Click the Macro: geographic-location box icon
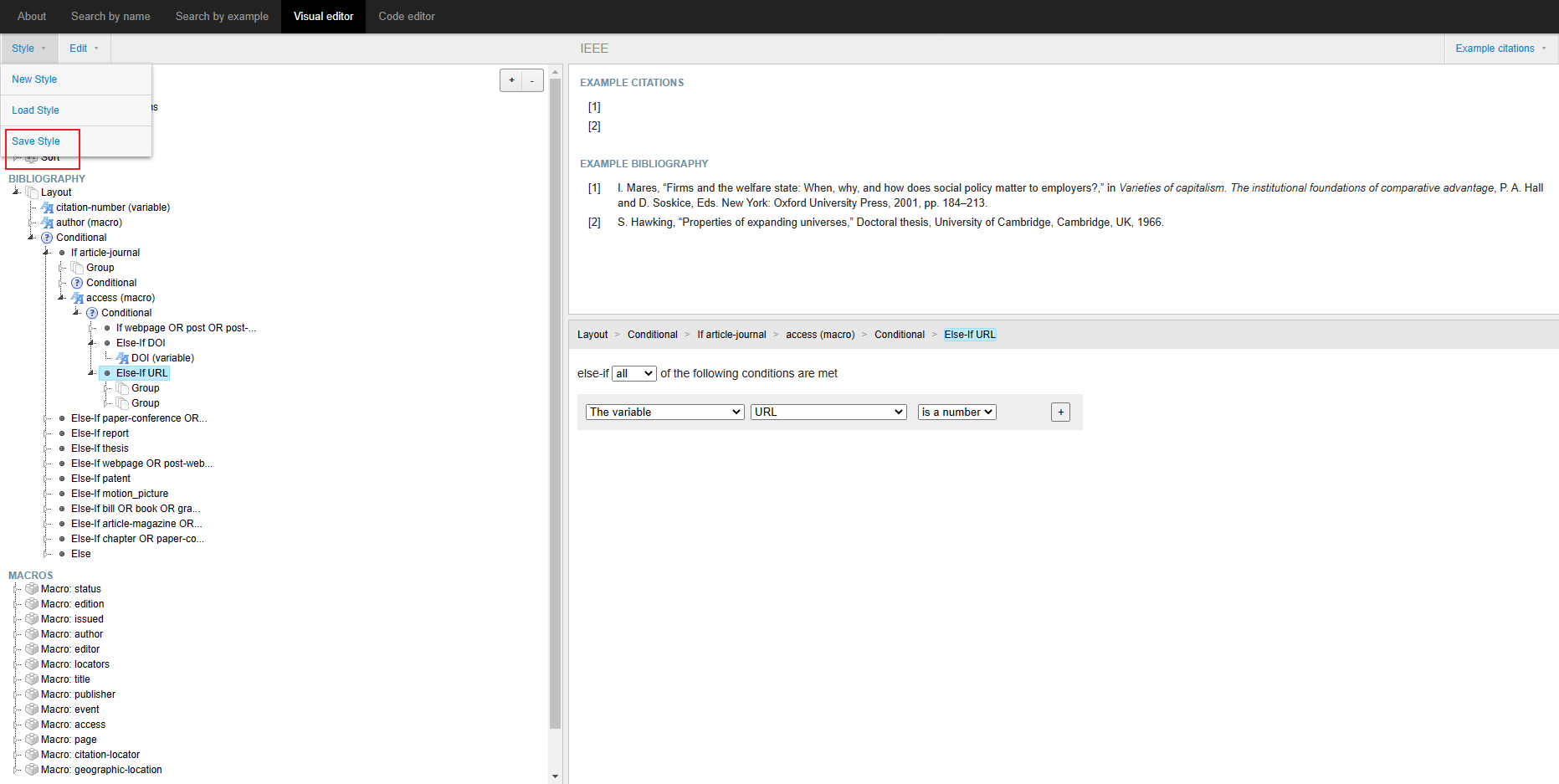Screen dimensions: 1559x784 point(32,770)
